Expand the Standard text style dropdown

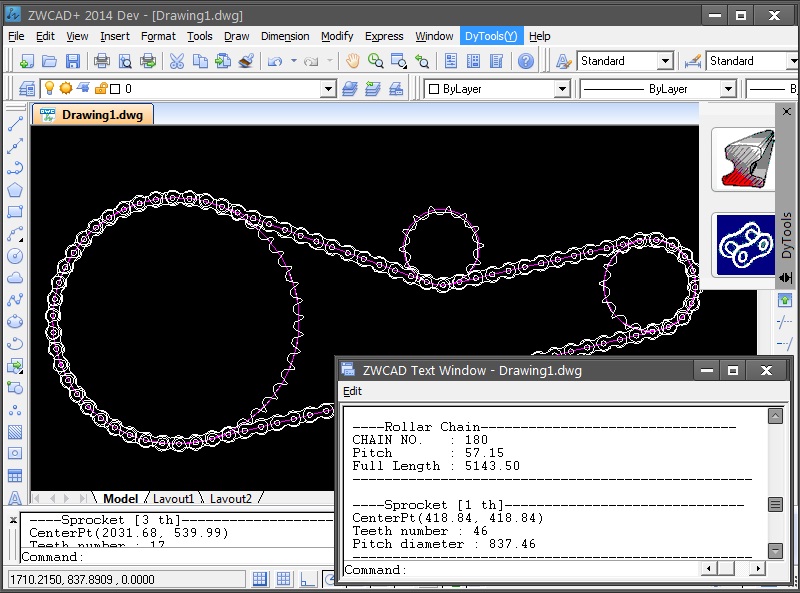[x=664, y=61]
